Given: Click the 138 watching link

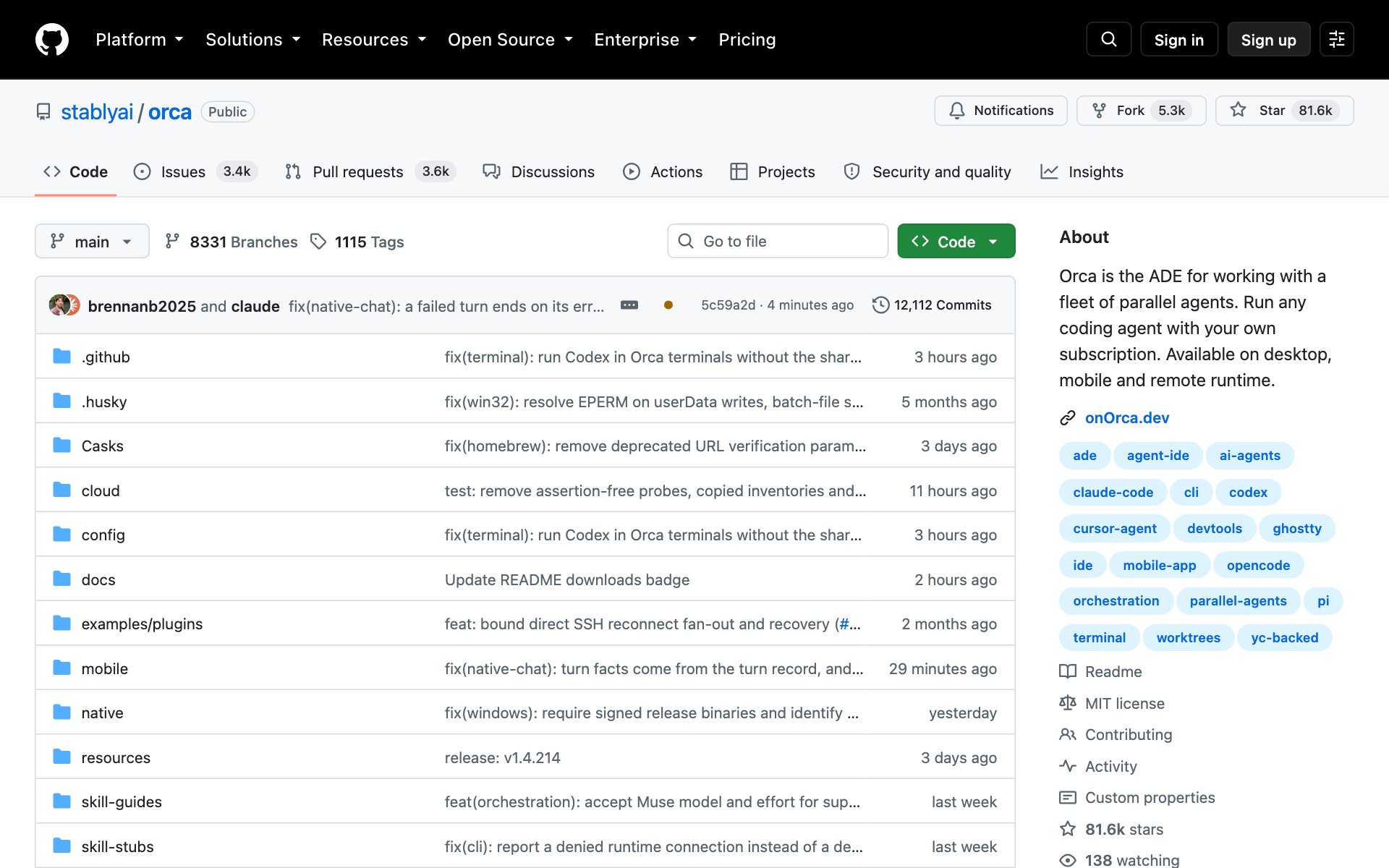Looking at the screenshot, I should click(1131, 860).
